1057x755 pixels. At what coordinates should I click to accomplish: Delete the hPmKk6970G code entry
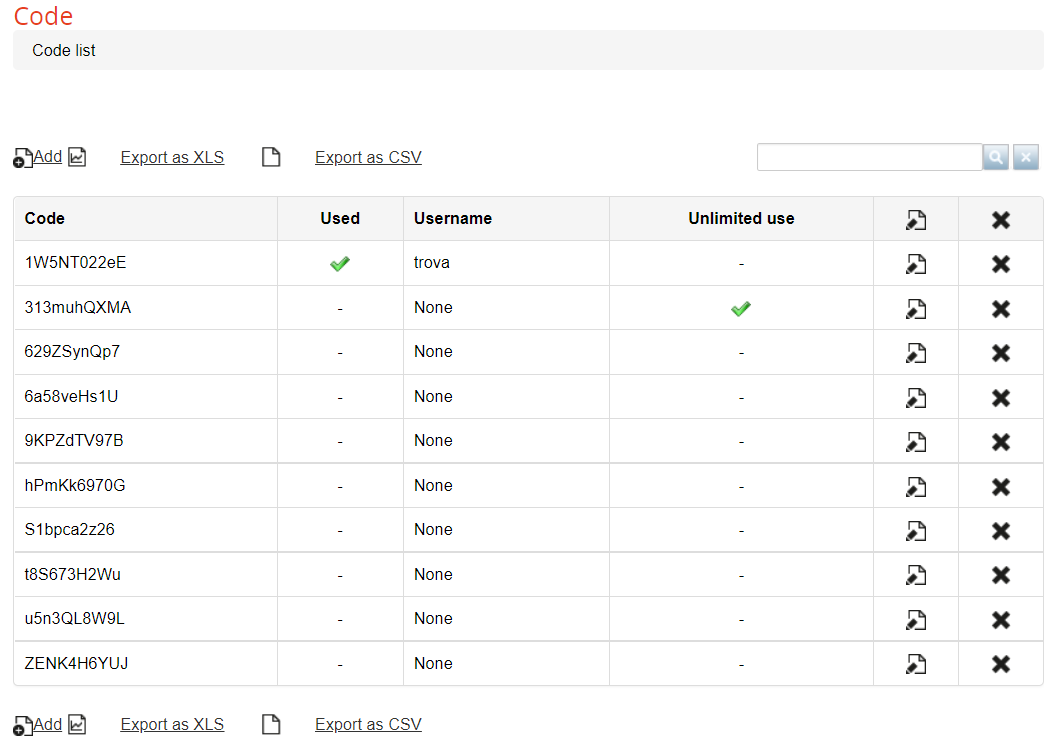pyautogui.click(x=1000, y=486)
